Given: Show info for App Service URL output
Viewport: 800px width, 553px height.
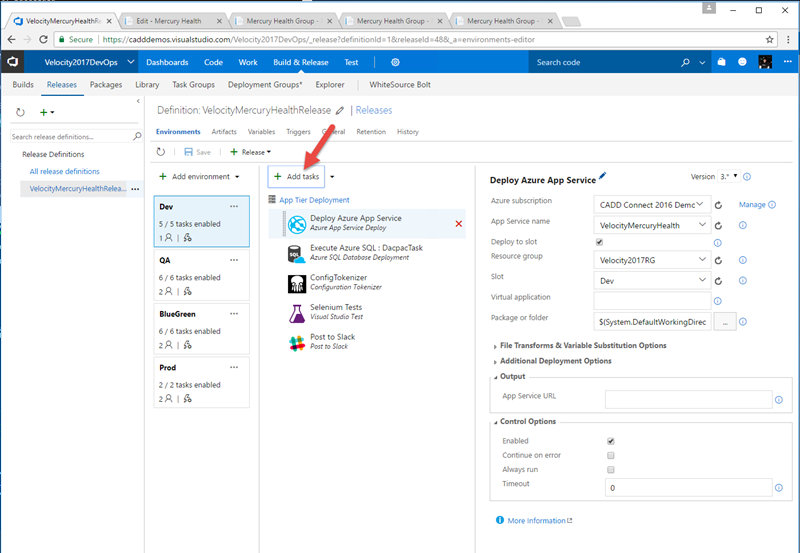Looking at the screenshot, I should pos(779,400).
